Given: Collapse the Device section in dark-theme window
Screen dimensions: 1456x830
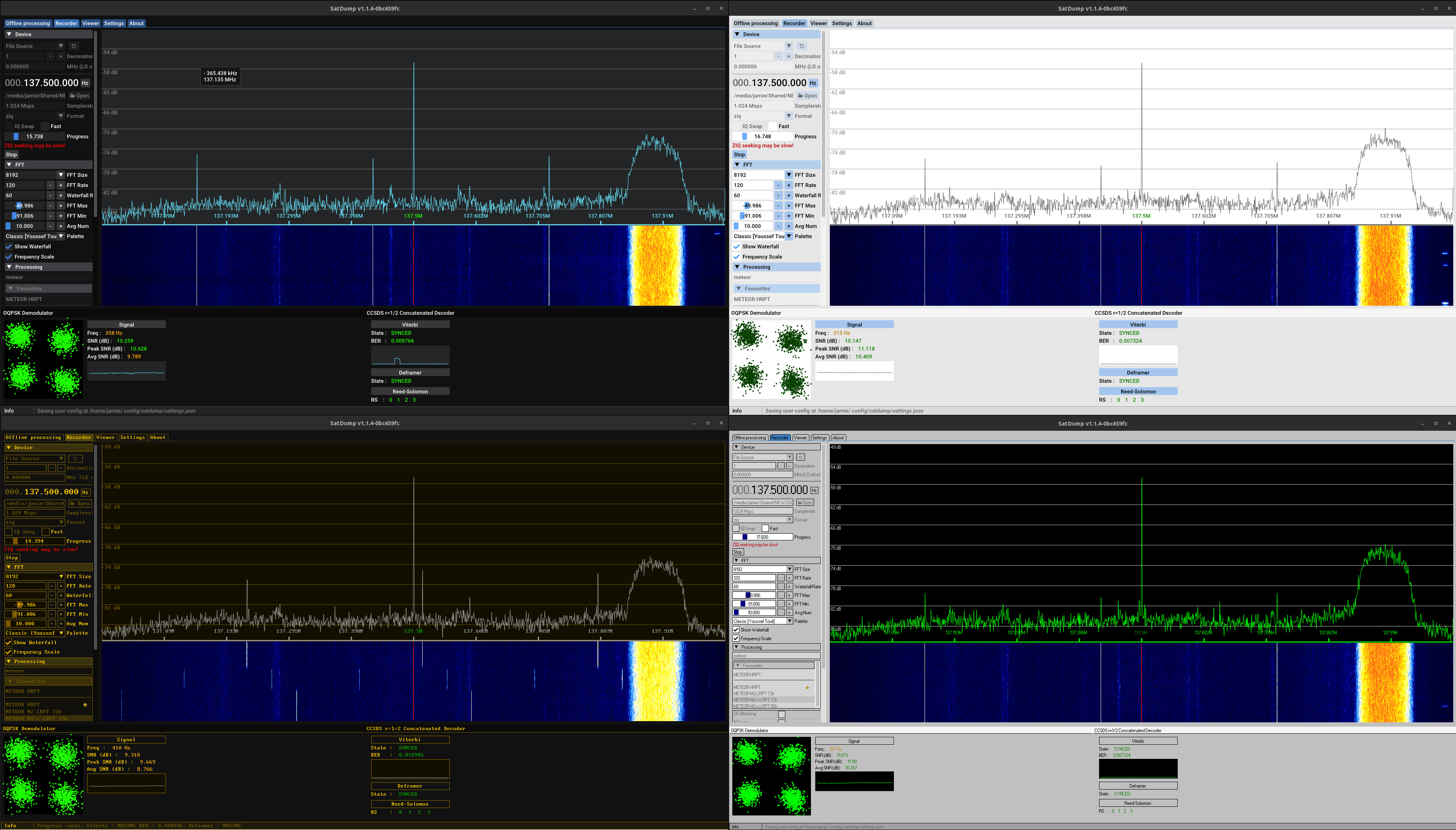Looking at the screenshot, I should (x=48, y=35).
